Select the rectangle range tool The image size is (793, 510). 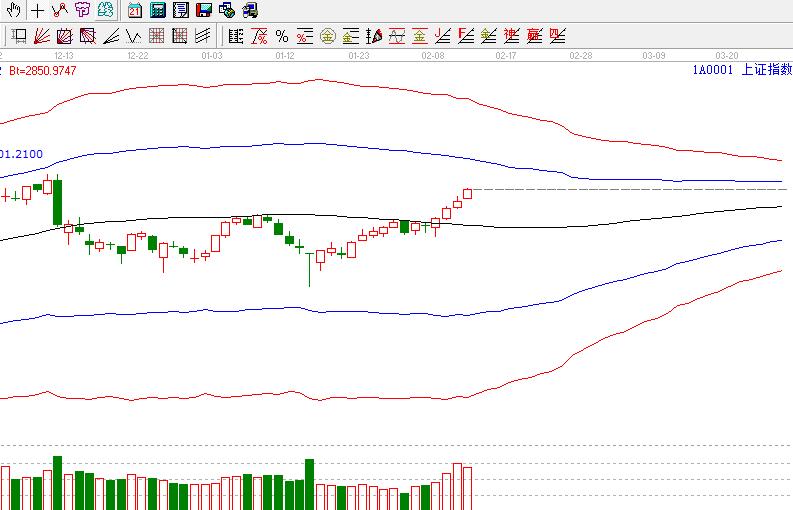click(x=19, y=37)
